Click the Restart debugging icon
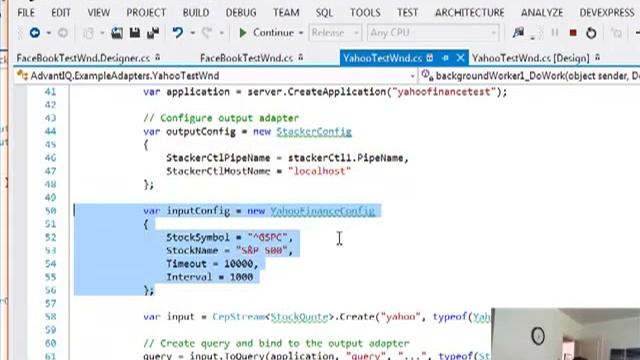This screenshot has height=360, width=640. pos(591,33)
